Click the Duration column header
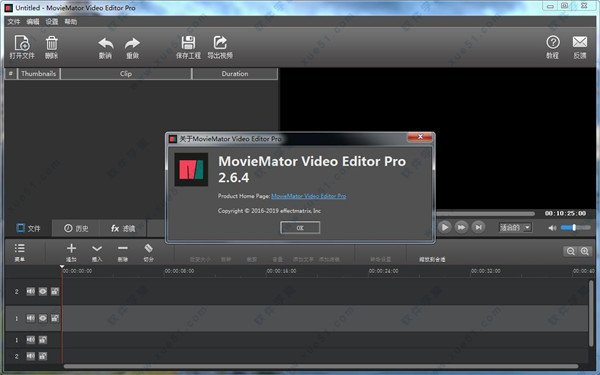 (x=235, y=73)
